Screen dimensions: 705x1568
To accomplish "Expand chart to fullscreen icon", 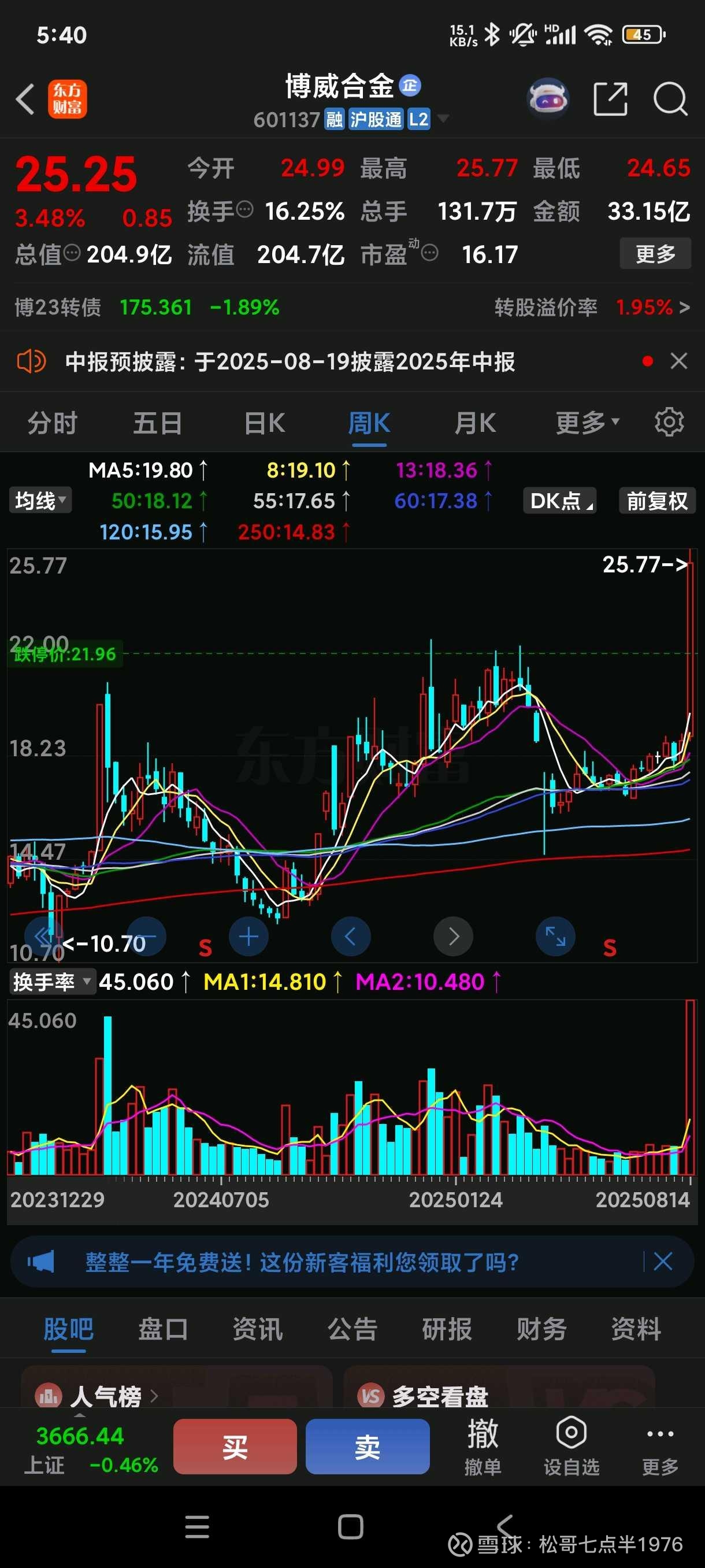I will coord(555,936).
